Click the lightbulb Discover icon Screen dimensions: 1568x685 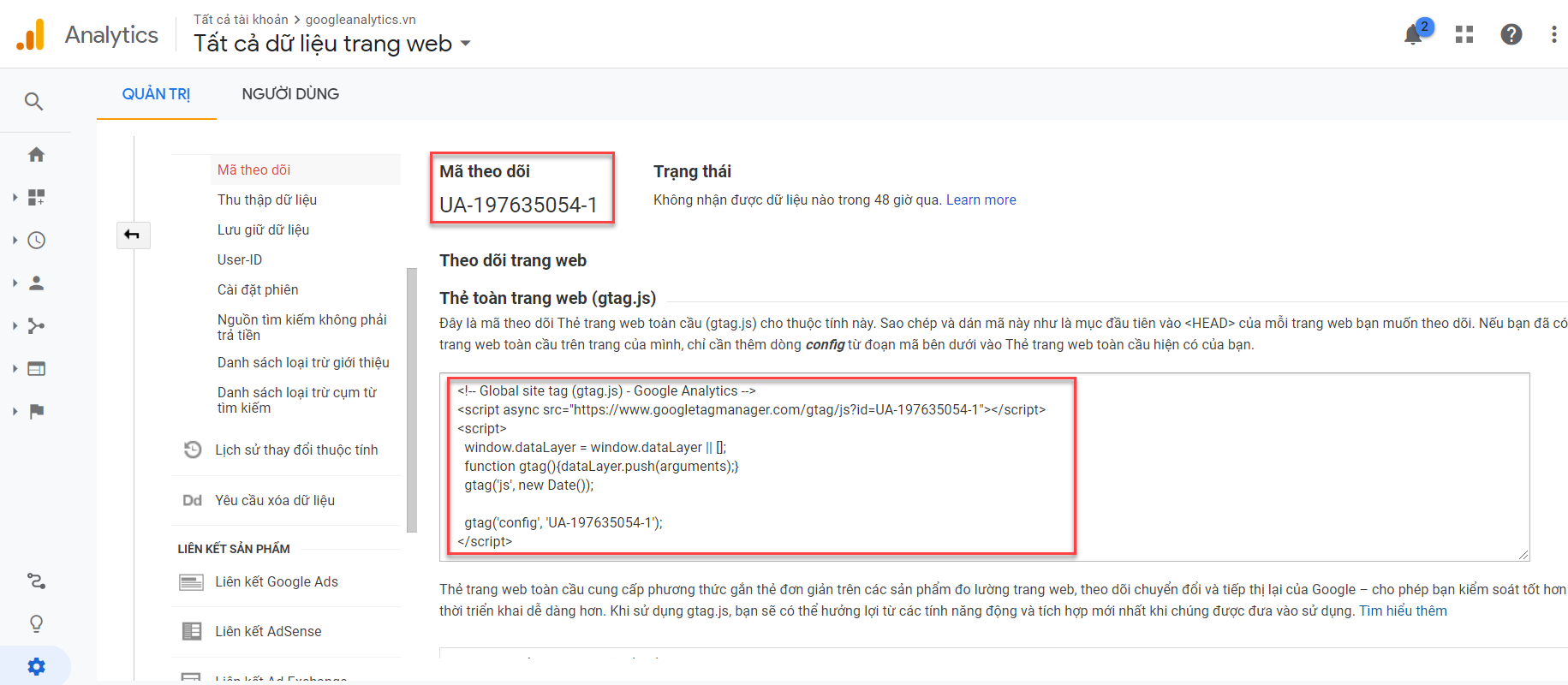pyautogui.click(x=36, y=623)
